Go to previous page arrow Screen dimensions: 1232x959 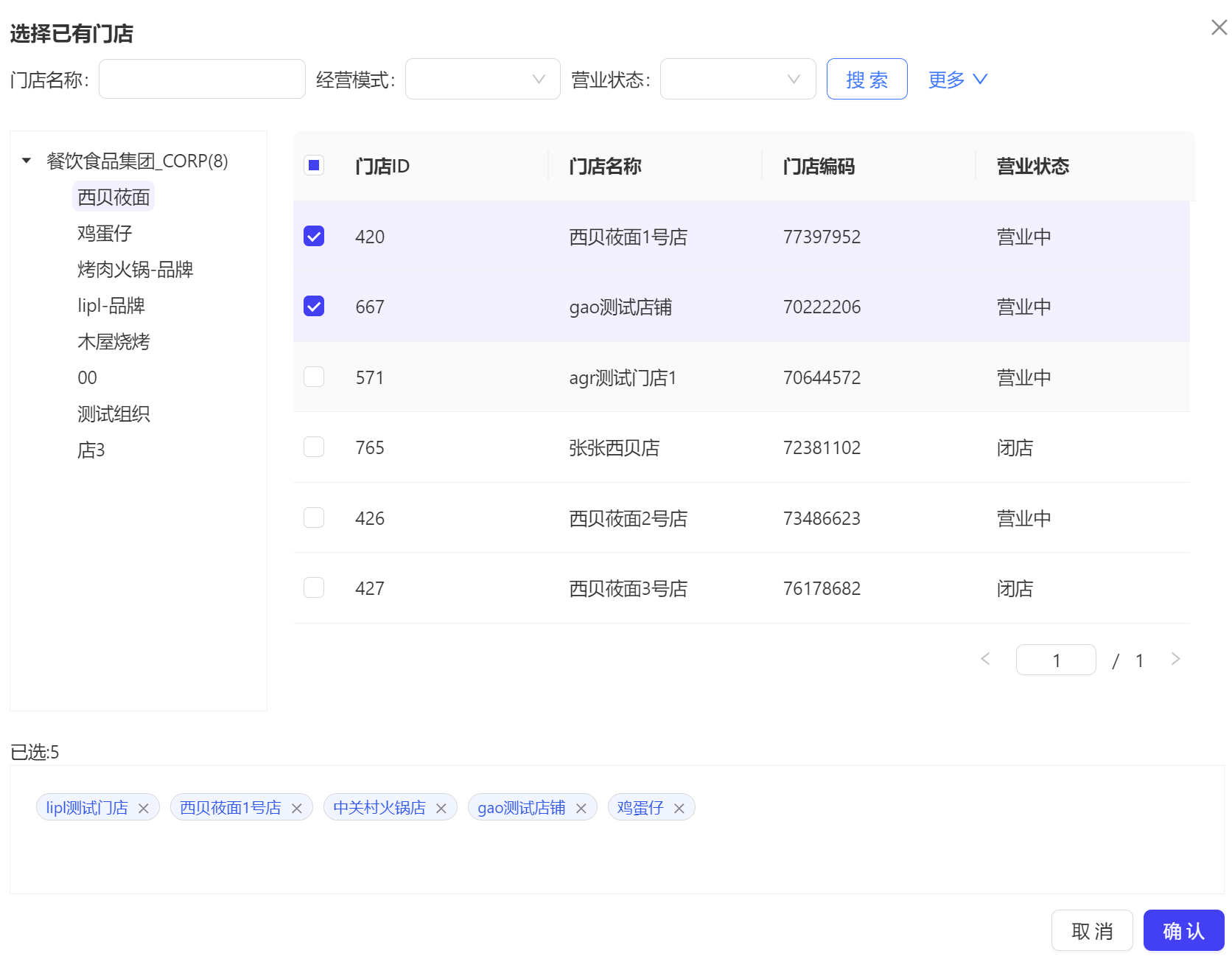[x=985, y=659]
